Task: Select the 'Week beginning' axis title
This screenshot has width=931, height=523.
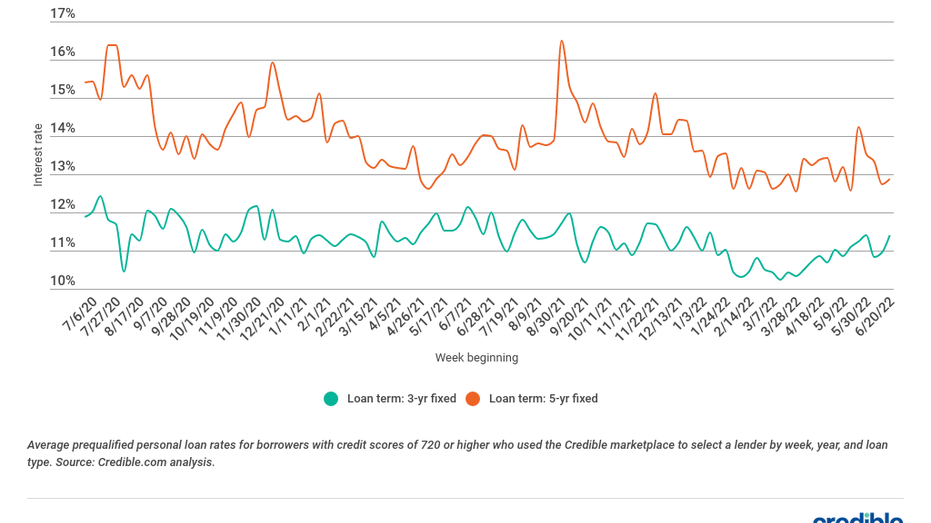Action: [477, 357]
